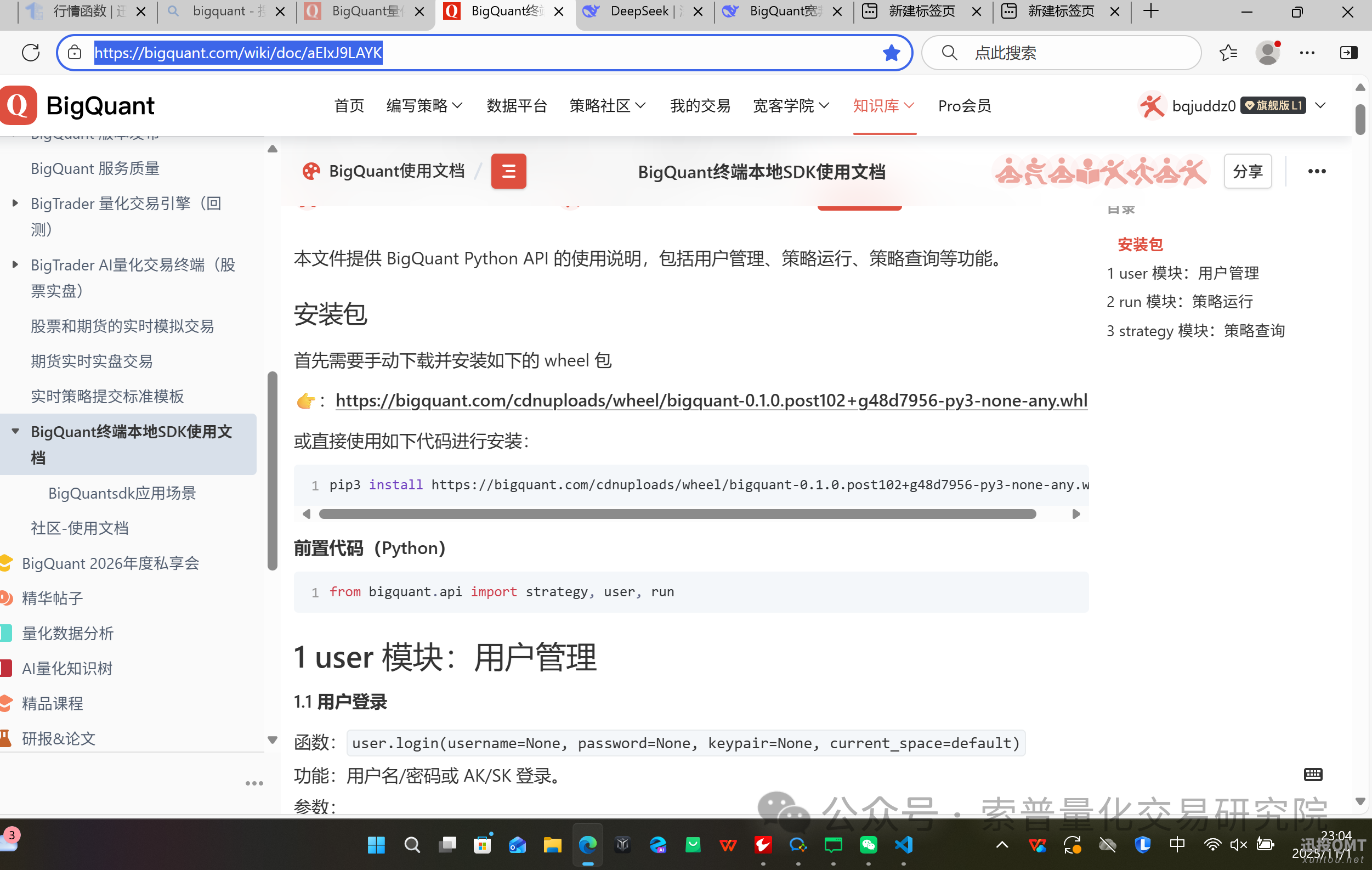Switch input method via the 中 indicator

[x=1178, y=845]
